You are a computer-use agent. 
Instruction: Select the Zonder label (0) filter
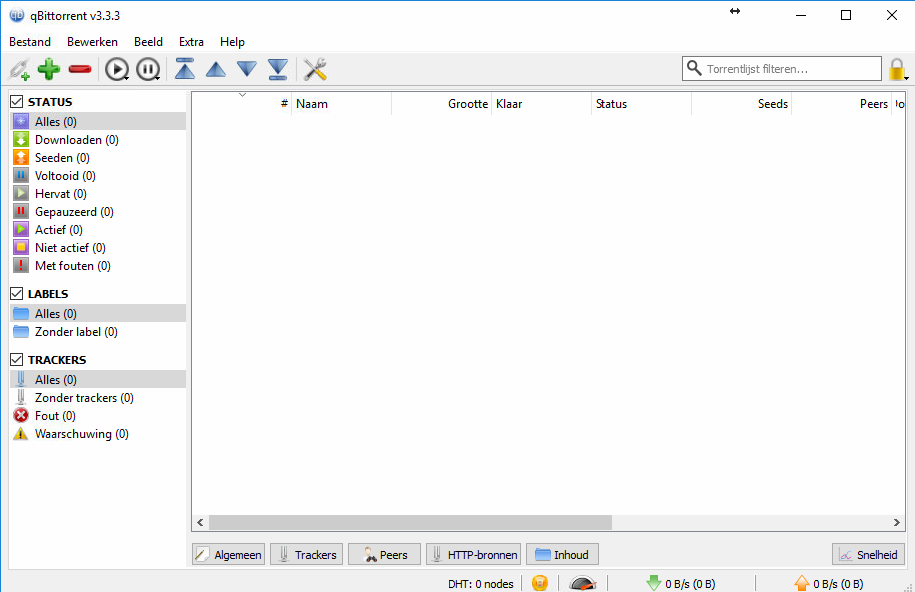tap(98, 332)
